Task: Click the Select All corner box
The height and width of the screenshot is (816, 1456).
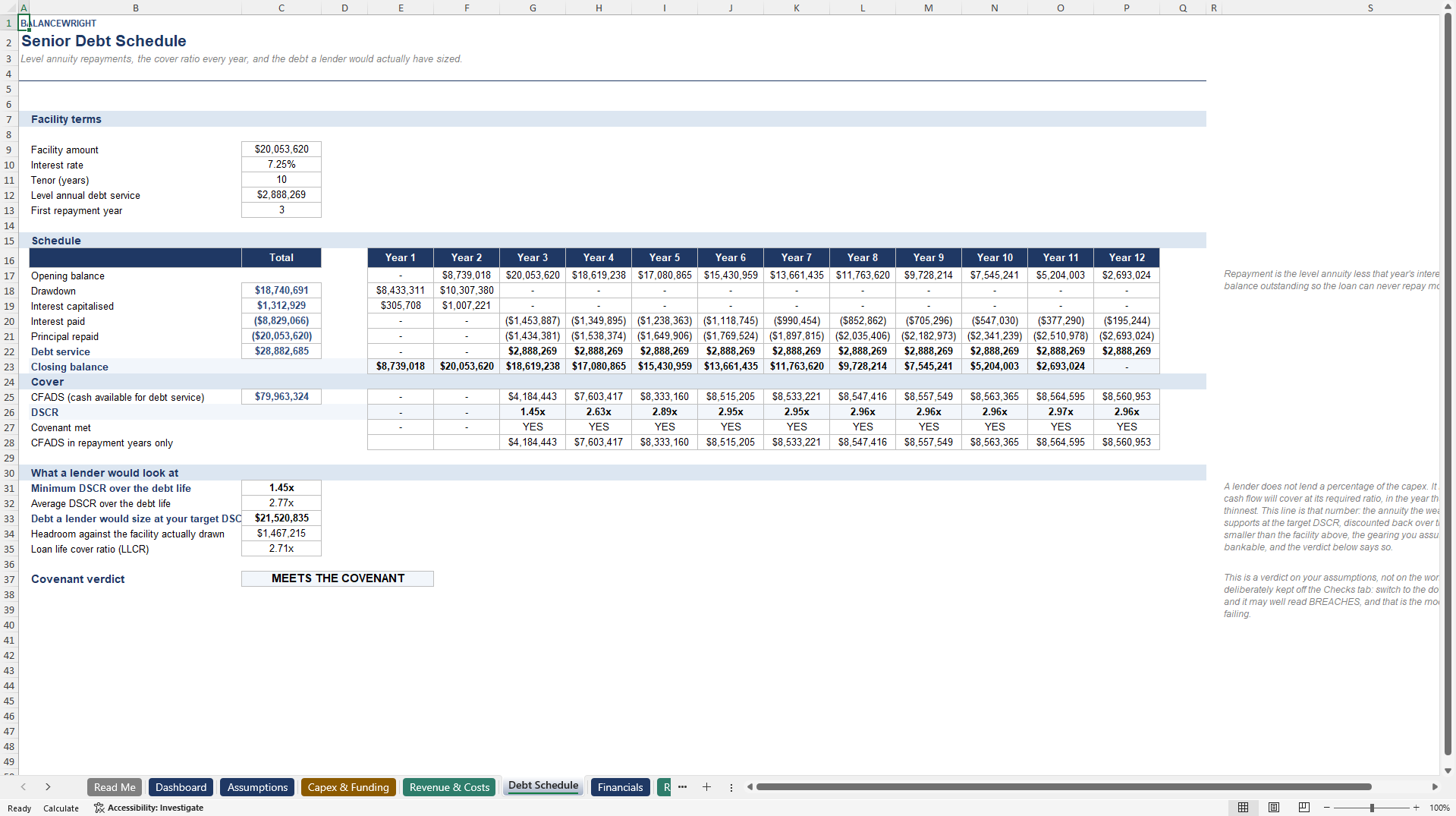Action: click(x=9, y=8)
